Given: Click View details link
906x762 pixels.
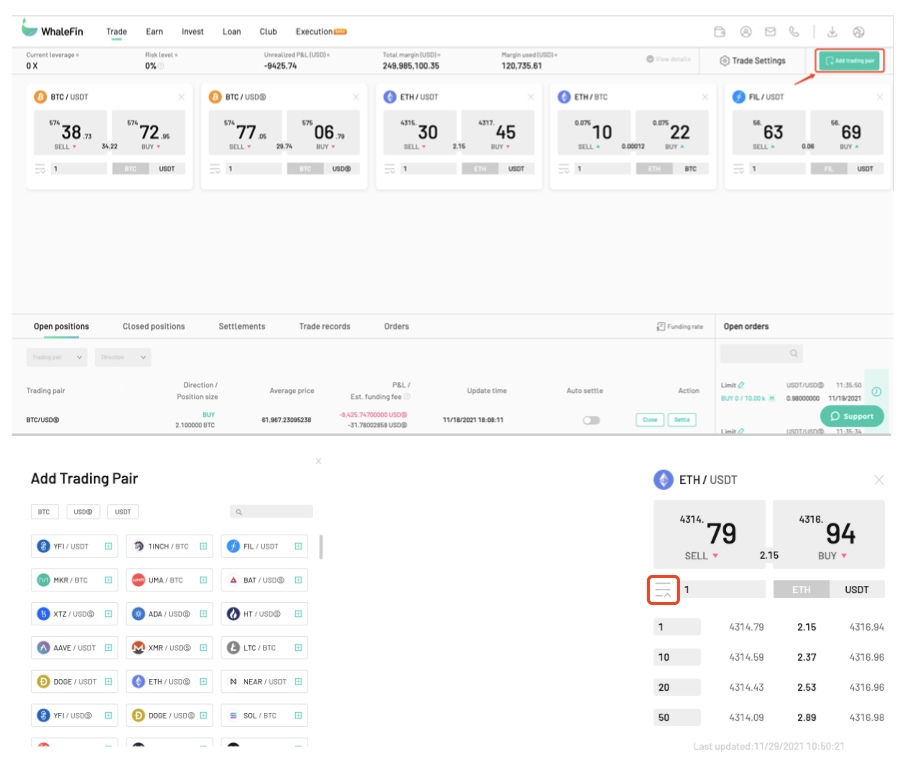Looking at the screenshot, I should coord(668,60).
